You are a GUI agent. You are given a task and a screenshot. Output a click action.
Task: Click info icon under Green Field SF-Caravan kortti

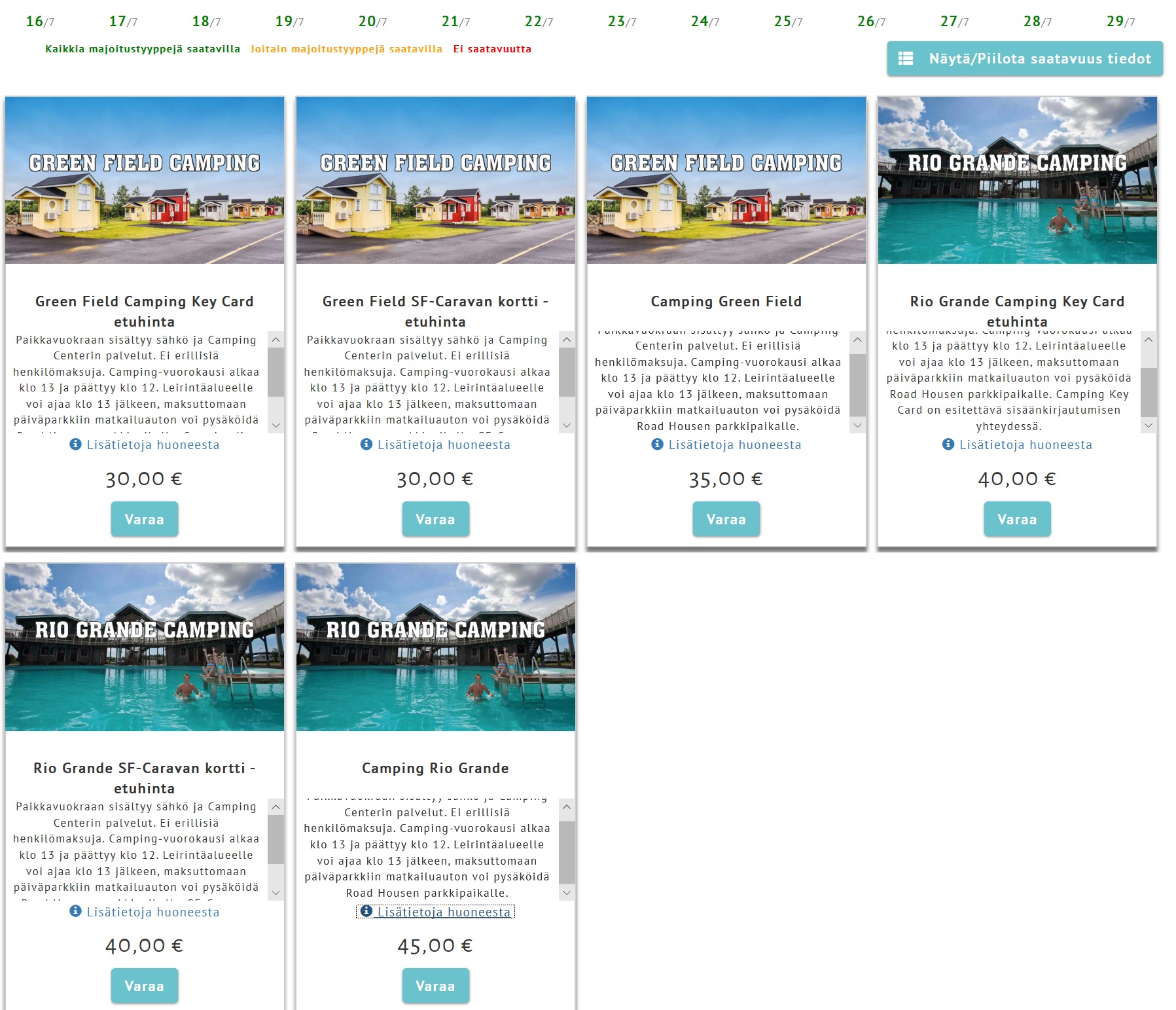(x=366, y=444)
